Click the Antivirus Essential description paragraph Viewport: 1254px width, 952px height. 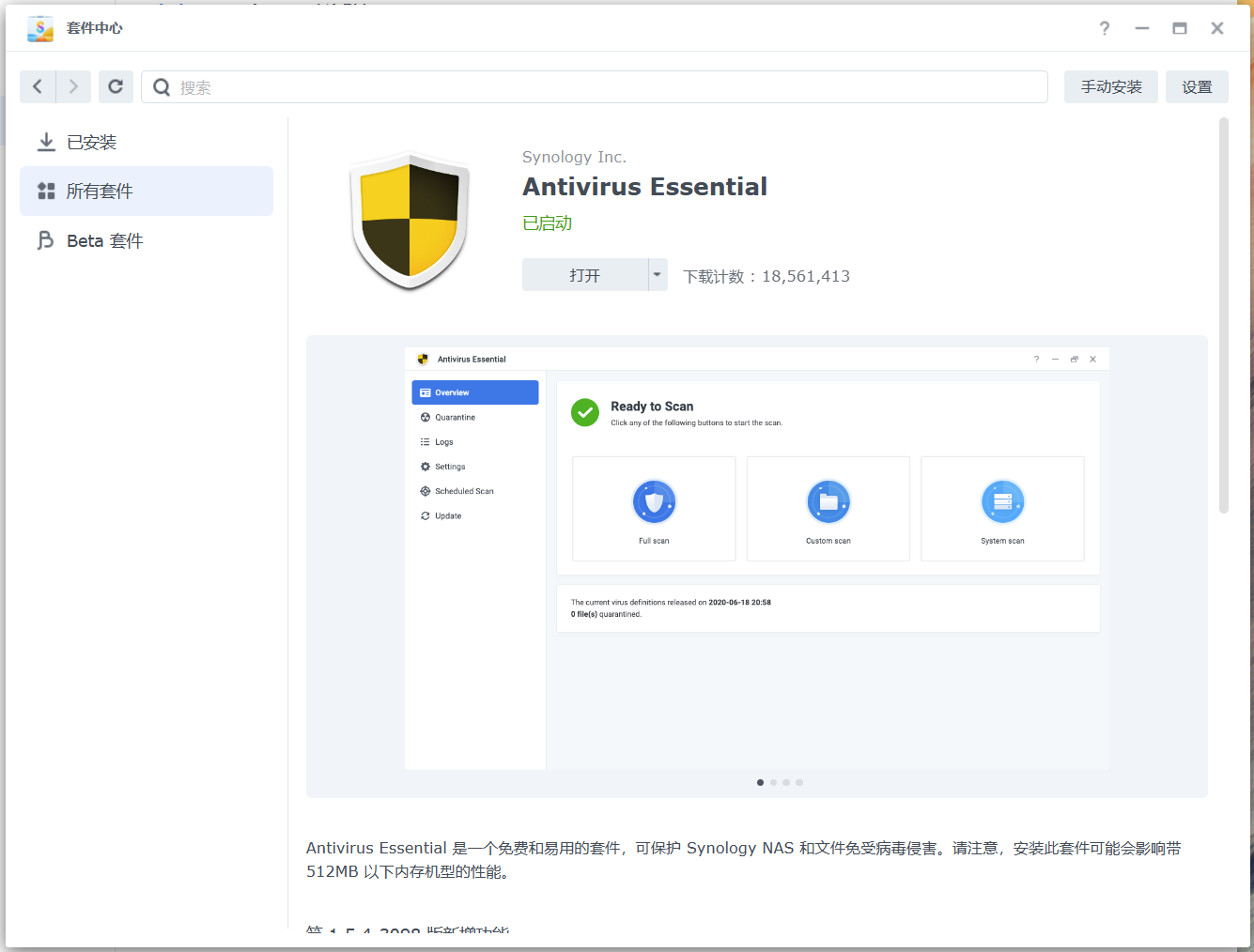coord(743,859)
